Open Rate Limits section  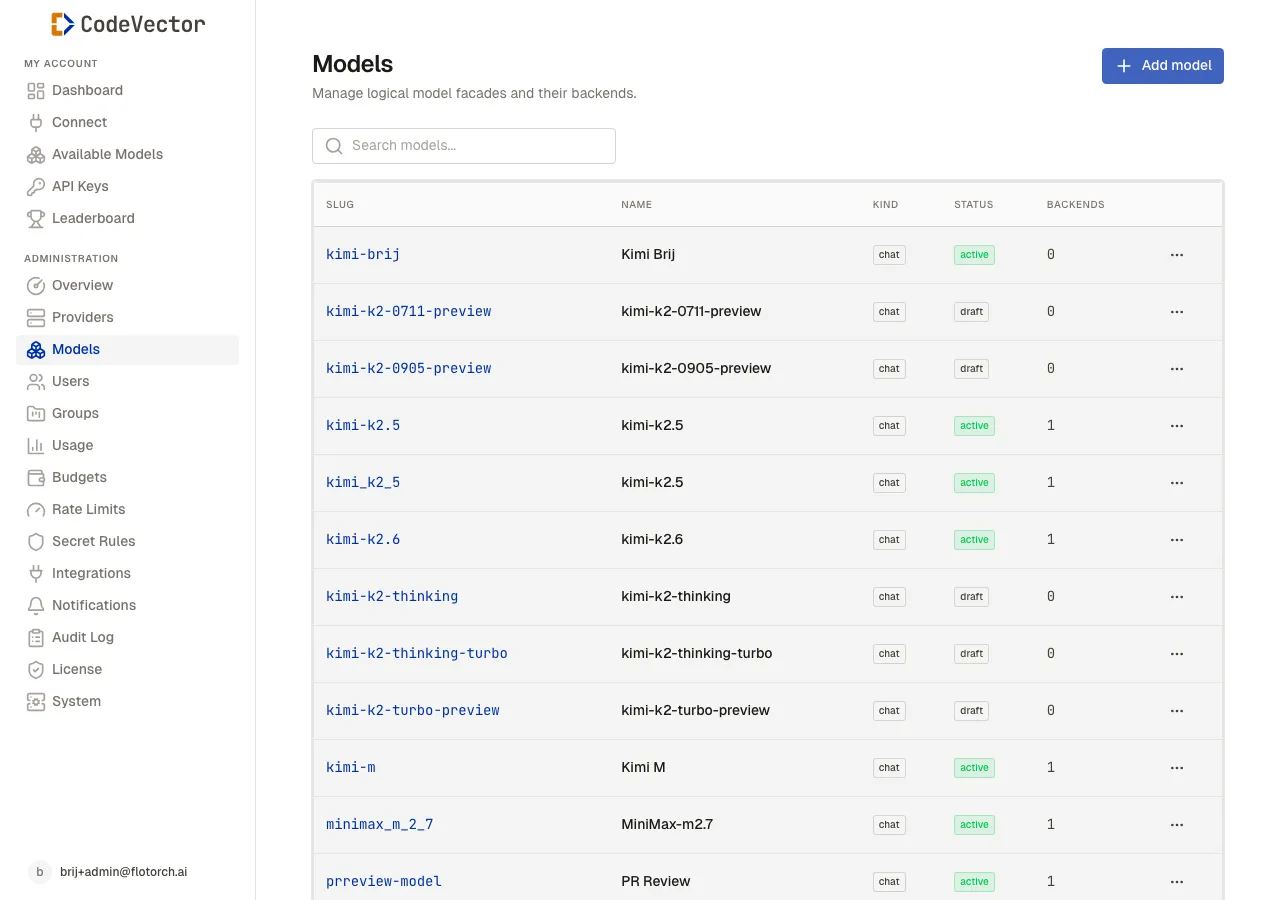127,509
